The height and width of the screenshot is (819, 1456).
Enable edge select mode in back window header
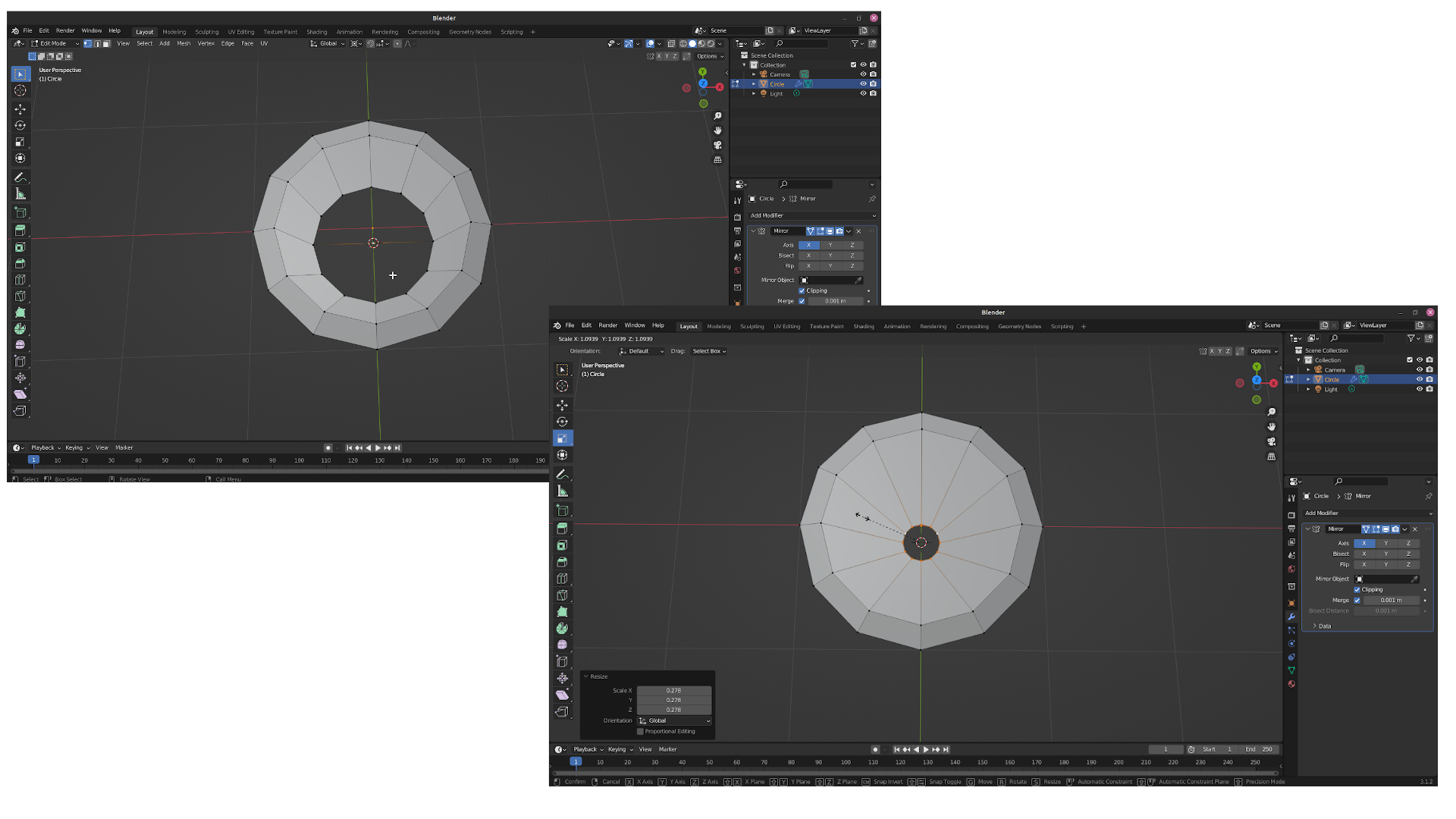click(97, 44)
